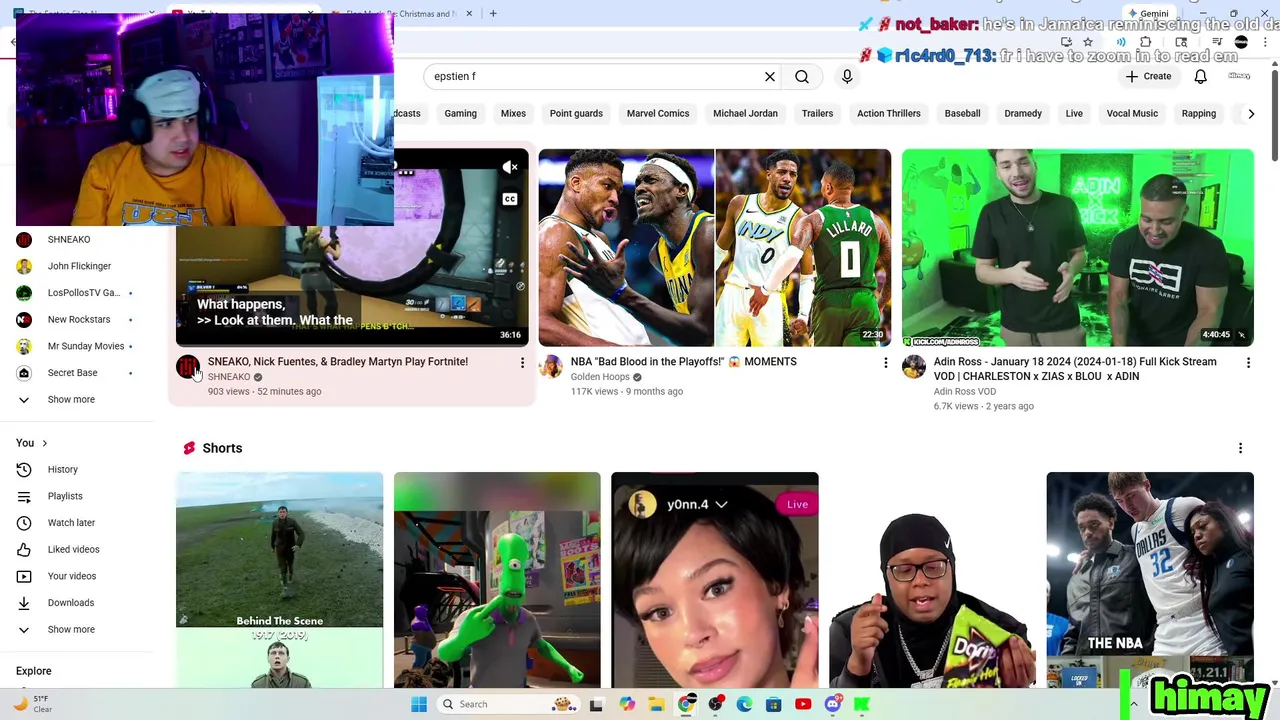Open Microsoft Edge from the taskbar
Screen dimensions: 1280x720
pyautogui.click(x=744, y=704)
